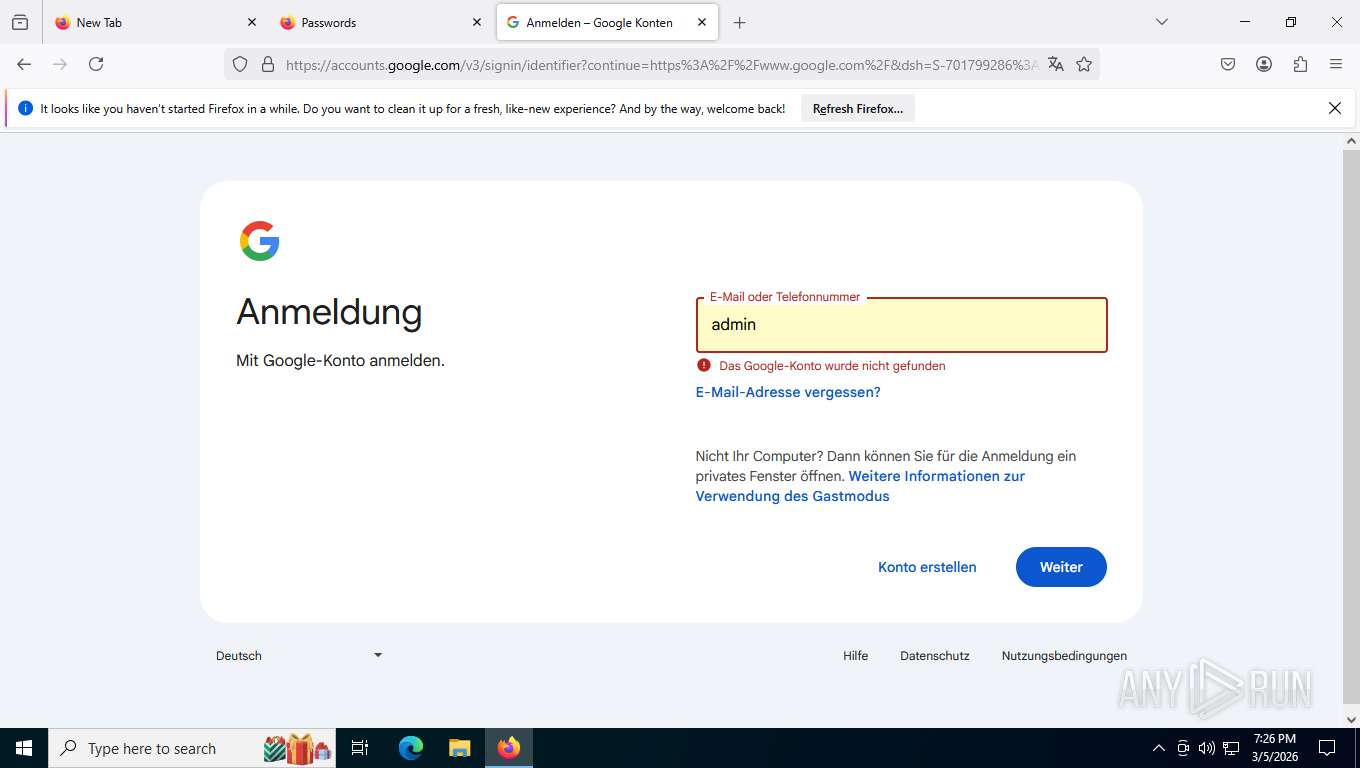Show hidden system tray icons
This screenshot has width=1360, height=768.
point(1159,748)
